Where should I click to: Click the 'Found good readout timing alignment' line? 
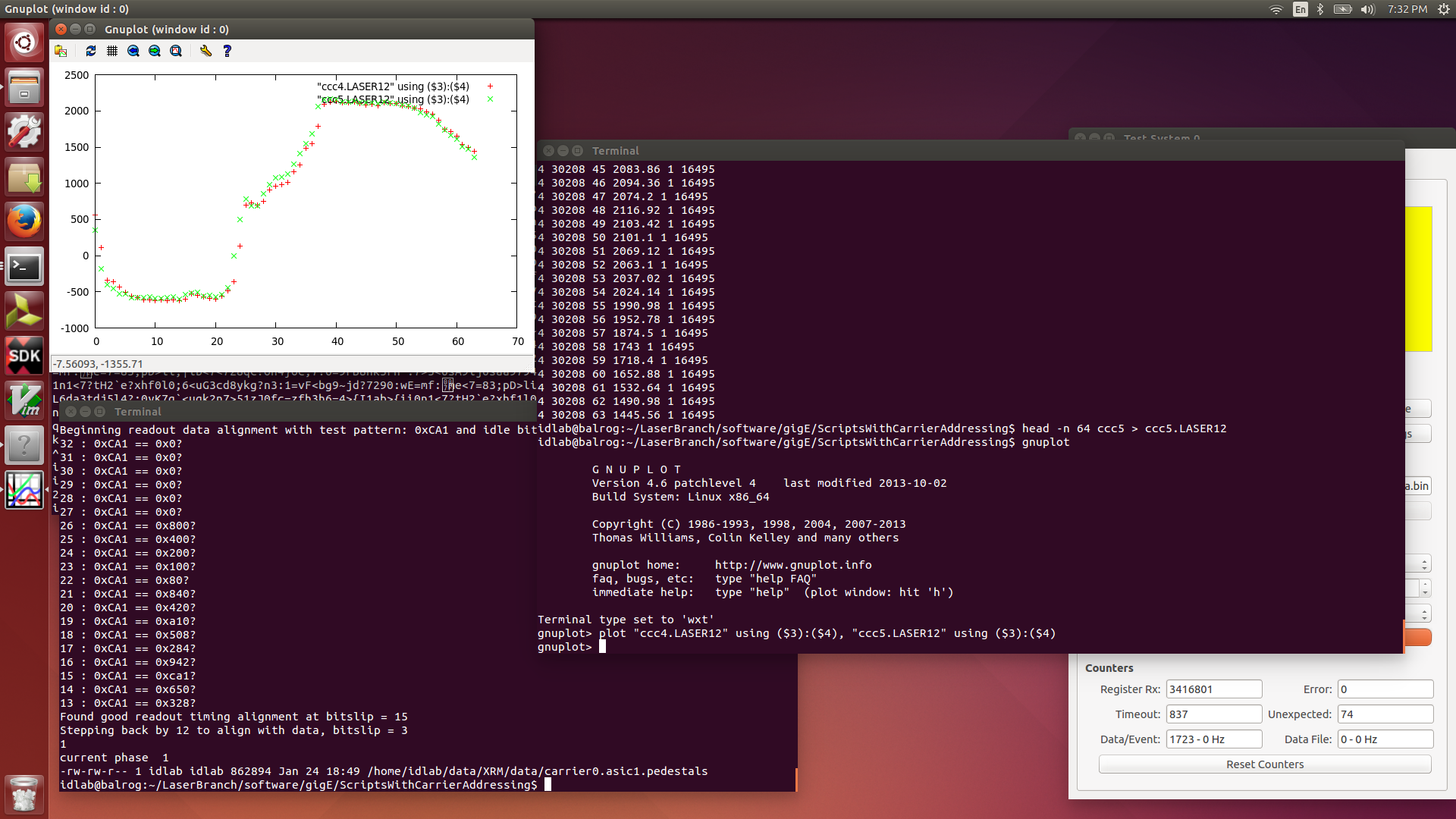(234, 717)
